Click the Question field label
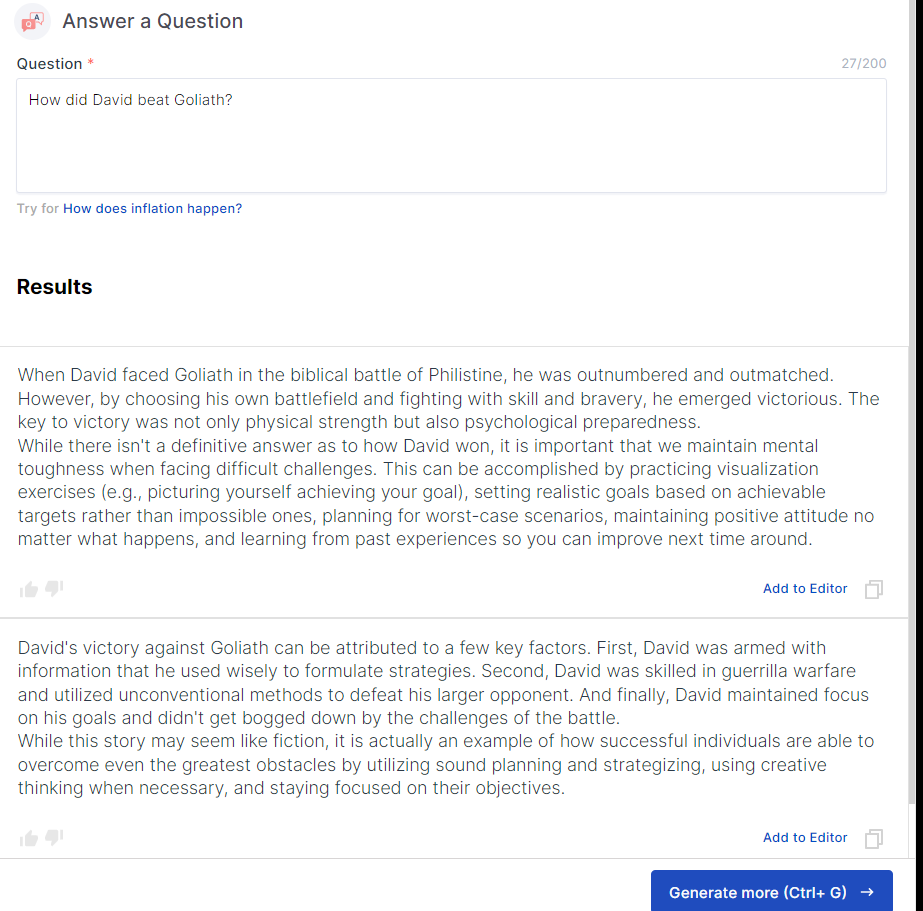Image resolution: width=923 pixels, height=911 pixels. [x=49, y=64]
